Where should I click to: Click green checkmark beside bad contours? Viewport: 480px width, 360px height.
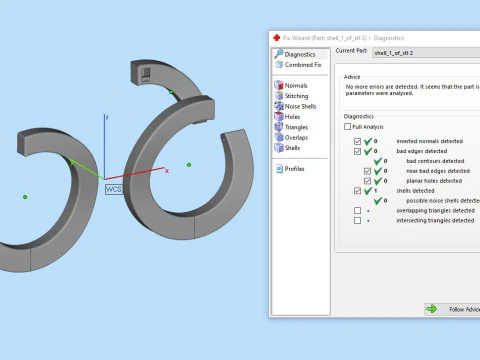[378, 161]
